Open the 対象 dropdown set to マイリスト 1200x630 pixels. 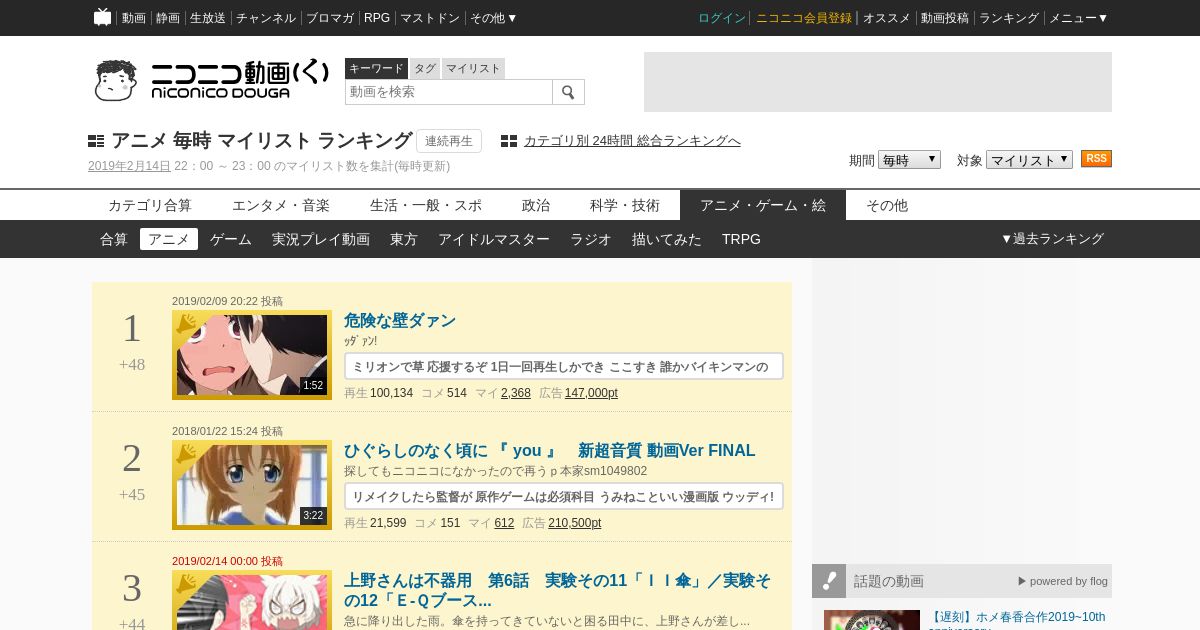pyautogui.click(x=1029, y=160)
